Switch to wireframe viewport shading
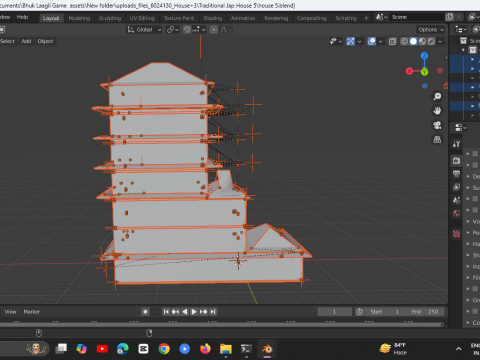Screen dimensions: 480x360 point(404,41)
